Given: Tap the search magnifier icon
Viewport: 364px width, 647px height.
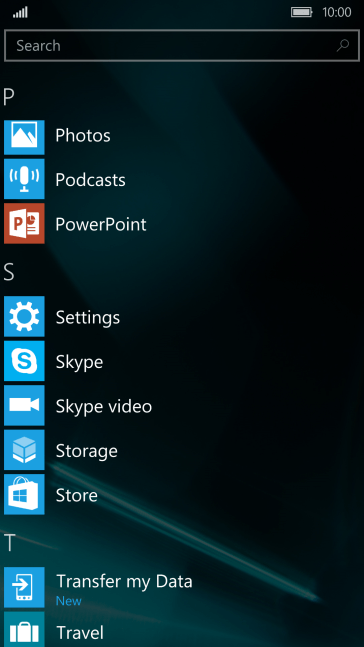Looking at the screenshot, I should pyautogui.click(x=343, y=45).
